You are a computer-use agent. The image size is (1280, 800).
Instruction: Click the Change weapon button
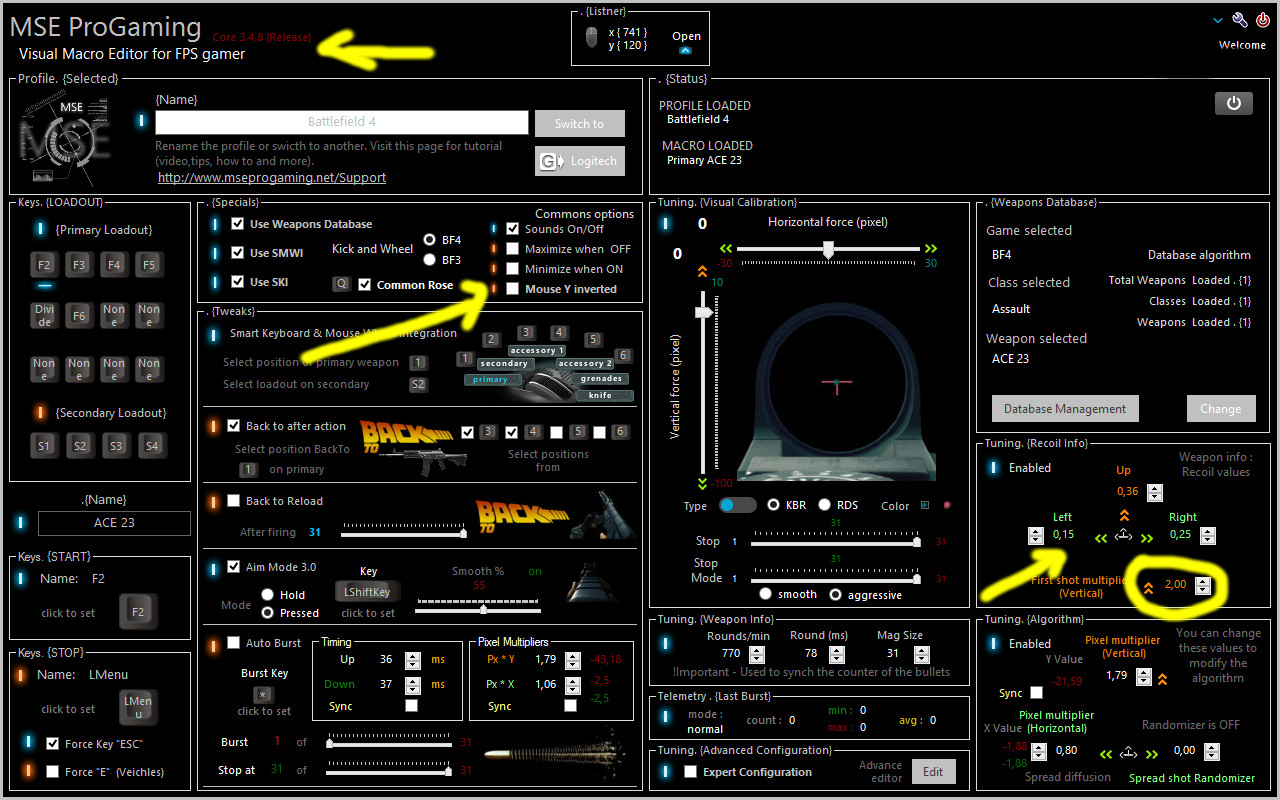click(1220, 408)
